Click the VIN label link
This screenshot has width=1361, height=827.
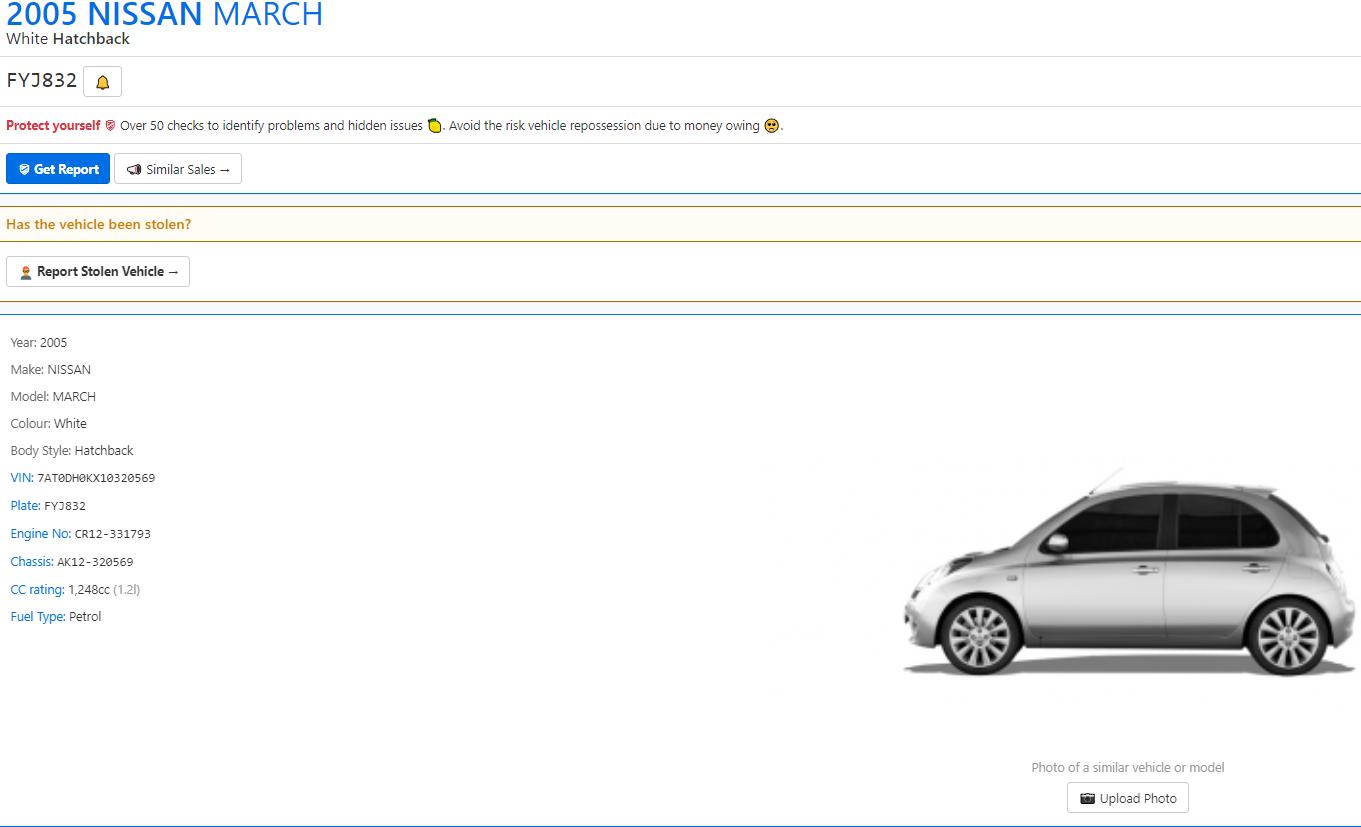22,478
